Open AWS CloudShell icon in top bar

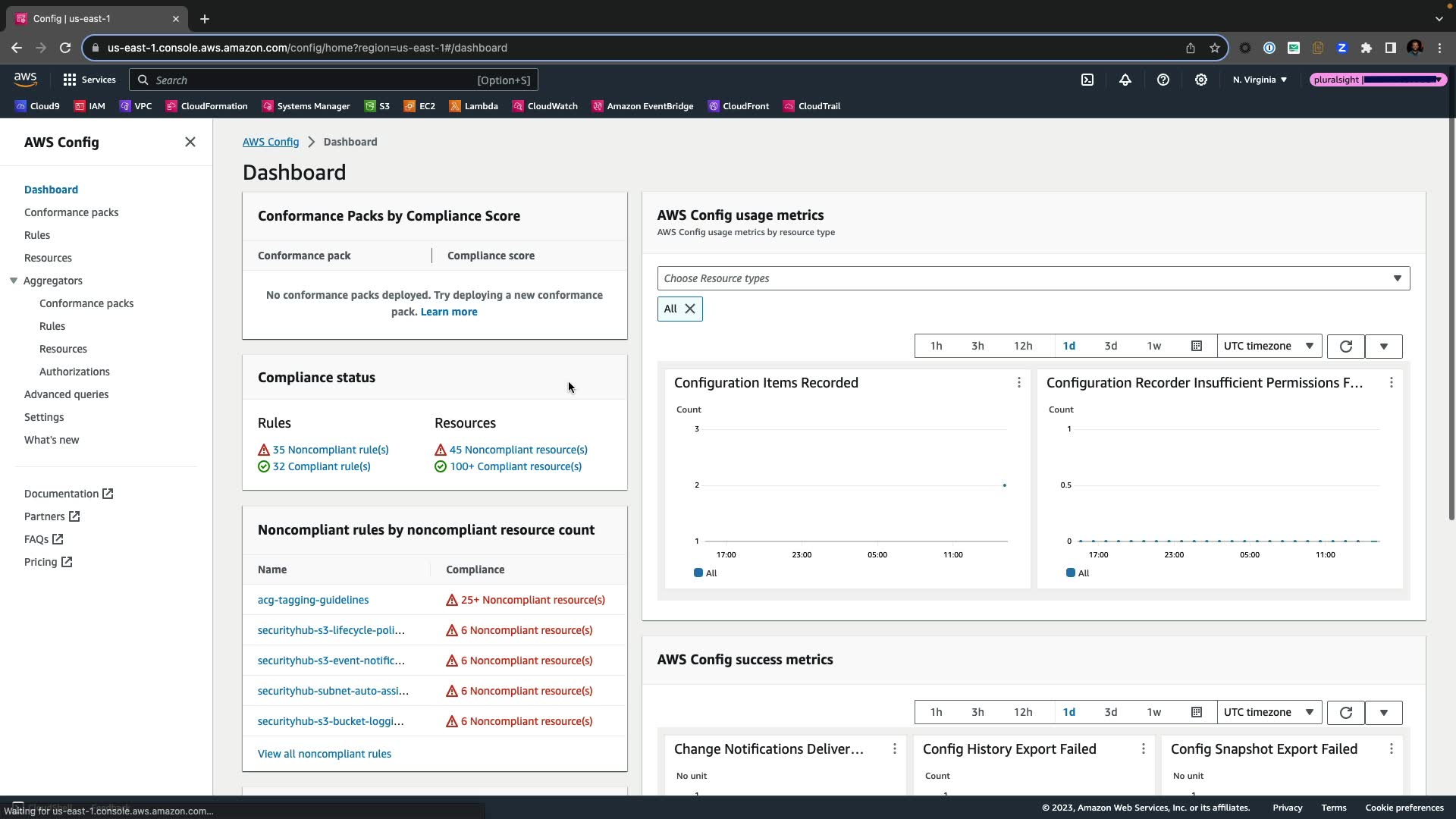point(1087,80)
